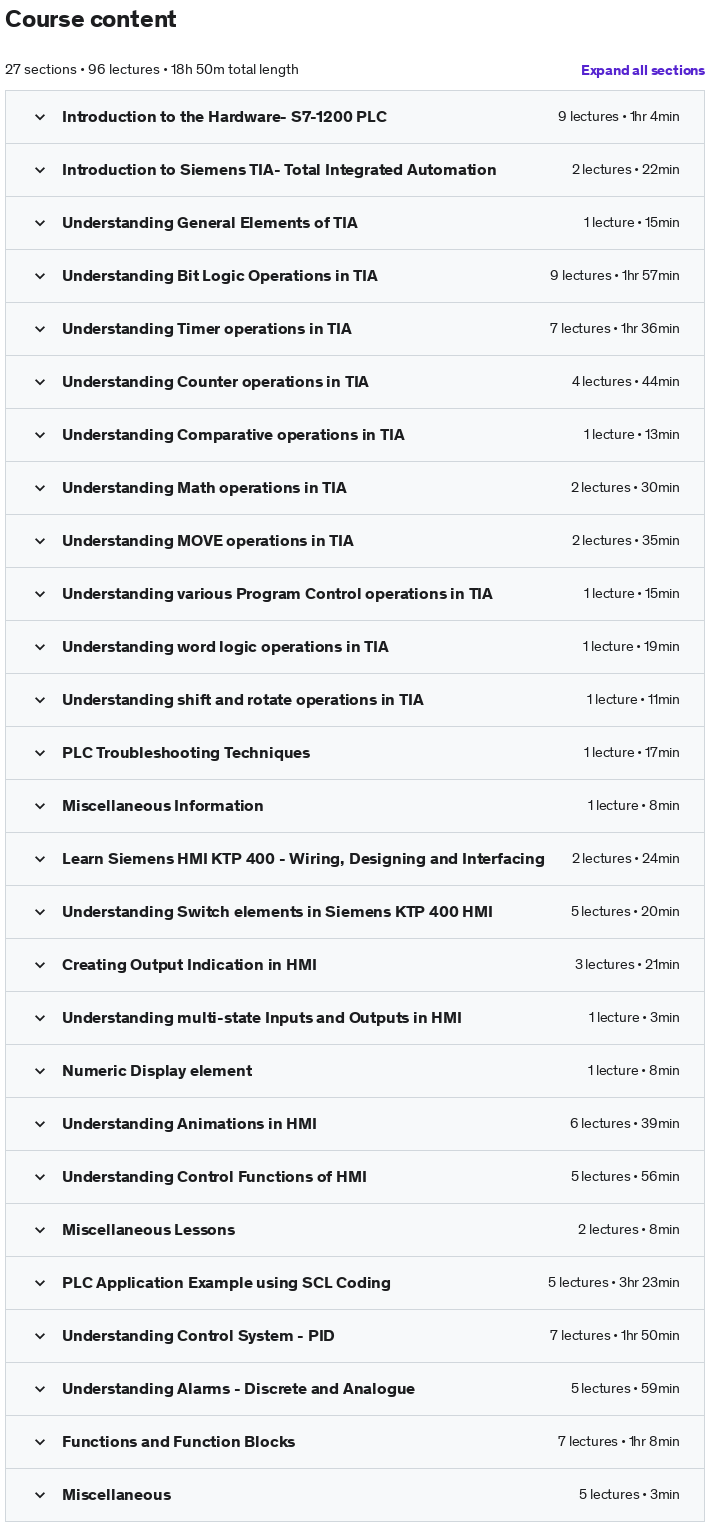The height and width of the screenshot is (1522, 705).
Task: Click chevron beside PLC Application Example using SCL
Action: click(x=40, y=1283)
